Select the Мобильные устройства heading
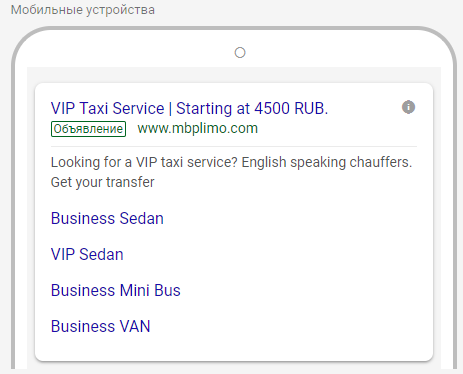The height and width of the screenshot is (374, 463). pos(83,10)
